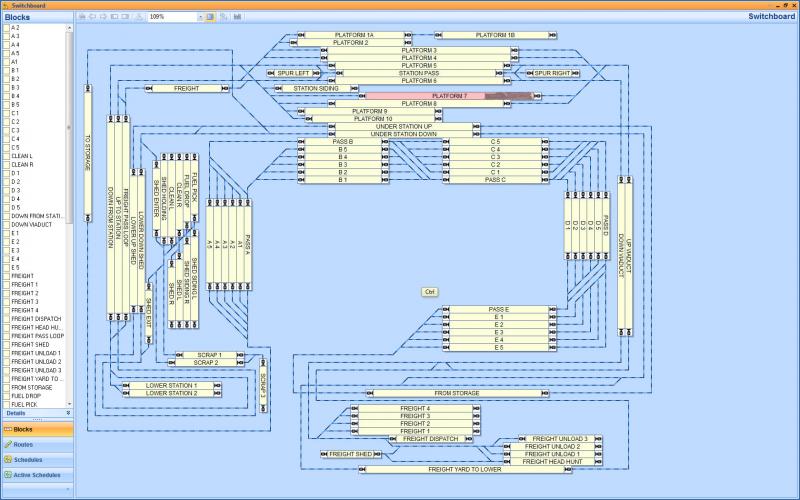The image size is (800, 500).
Task: Click the Routes panel icon
Action: click(8, 444)
